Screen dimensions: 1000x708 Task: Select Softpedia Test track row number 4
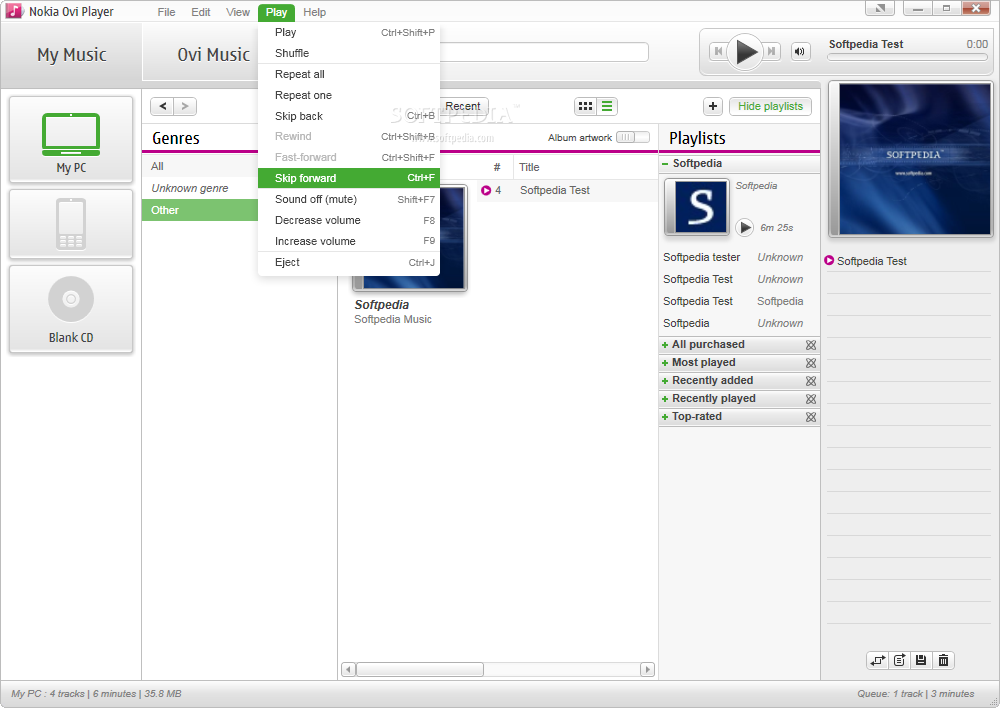[568, 190]
